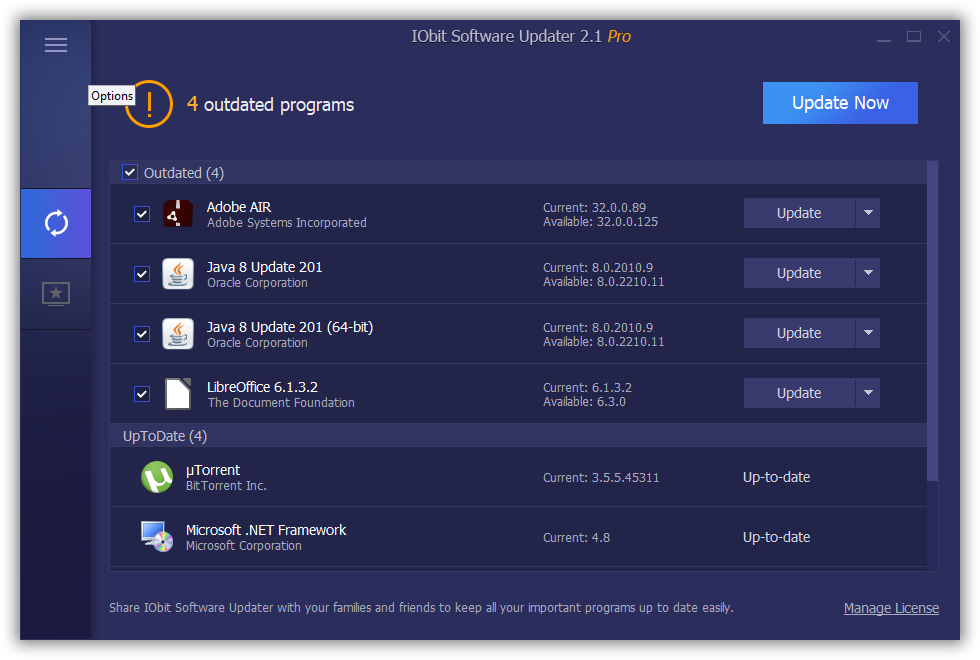Maximize the IObit Software Updater window
The image size is (980, 660).
(914, 37)
